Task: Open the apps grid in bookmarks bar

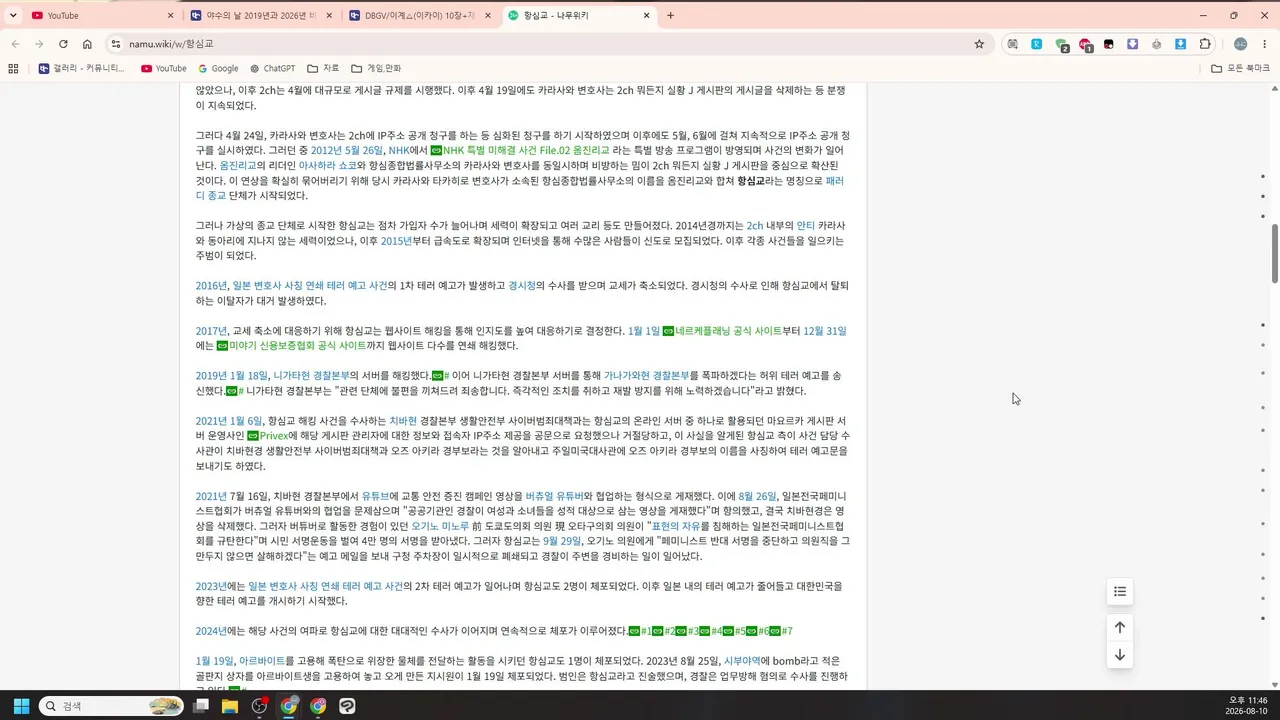Action: coord(13,68)
